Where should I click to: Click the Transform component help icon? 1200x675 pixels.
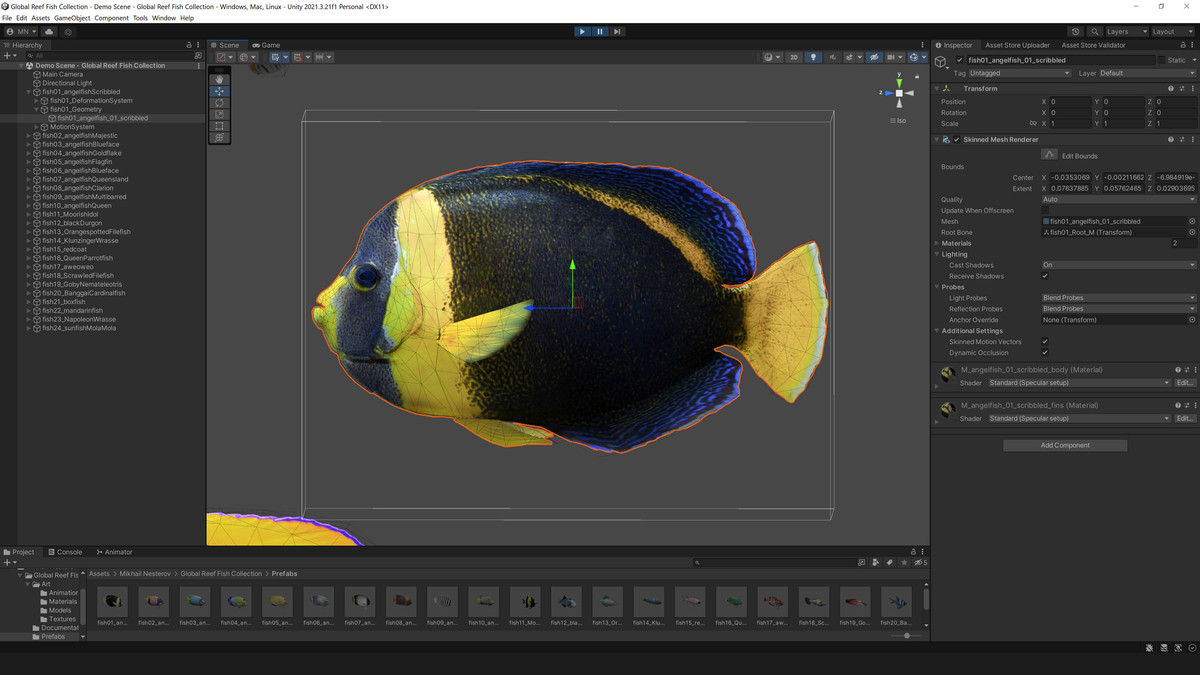[x=1171, y=88]
